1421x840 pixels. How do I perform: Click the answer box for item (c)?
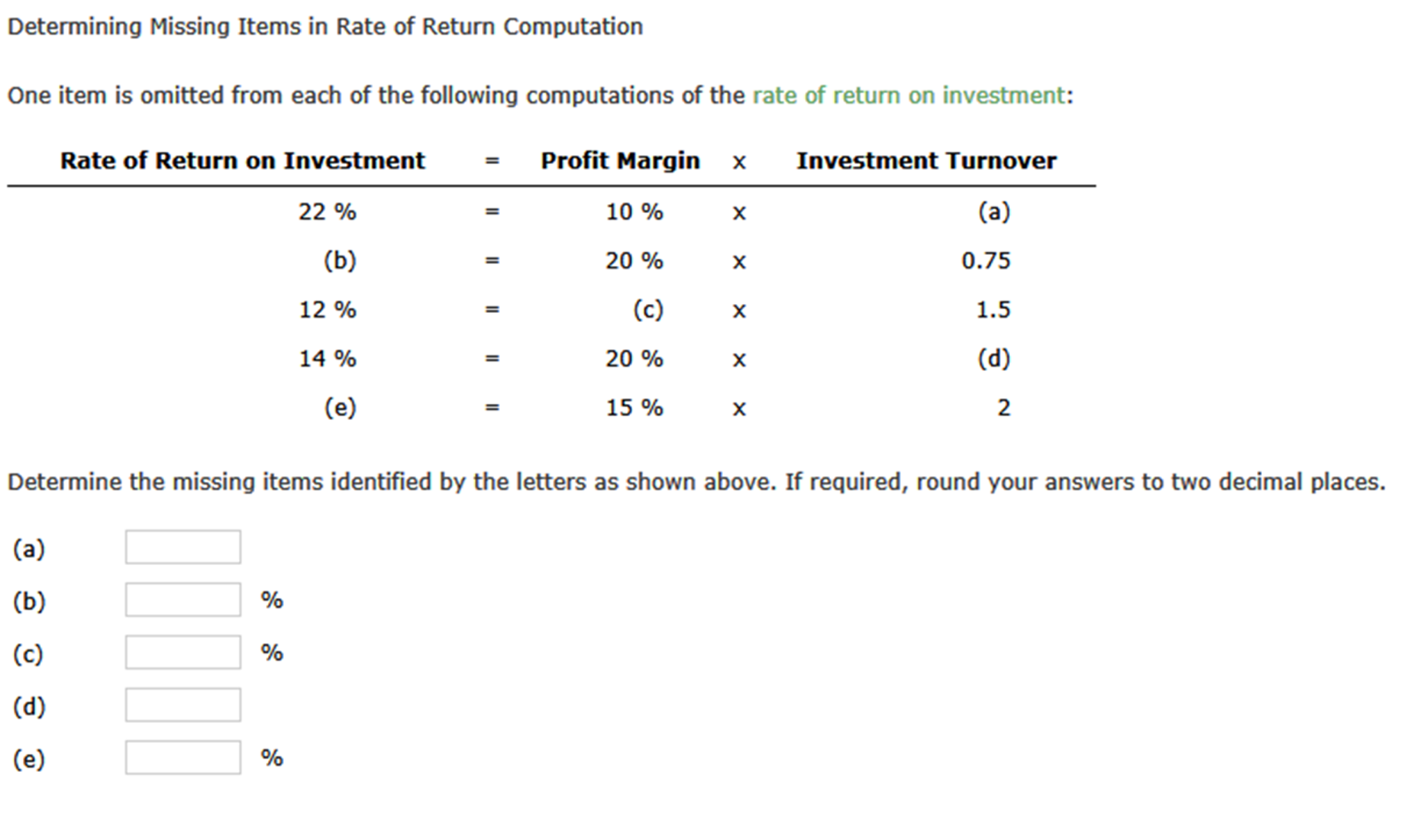click(182, 651)
